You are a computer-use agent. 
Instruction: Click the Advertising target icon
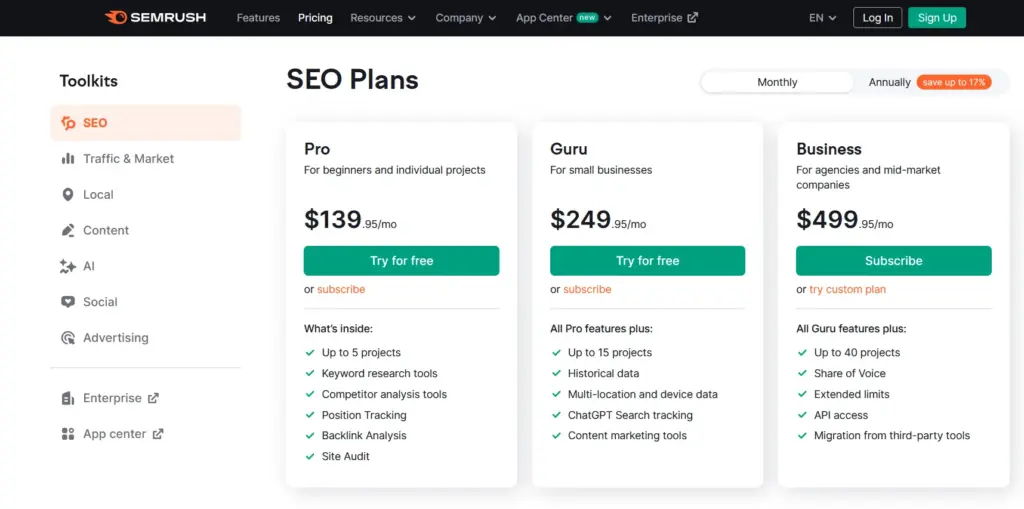pyautogui.click(x=68, y=338)
